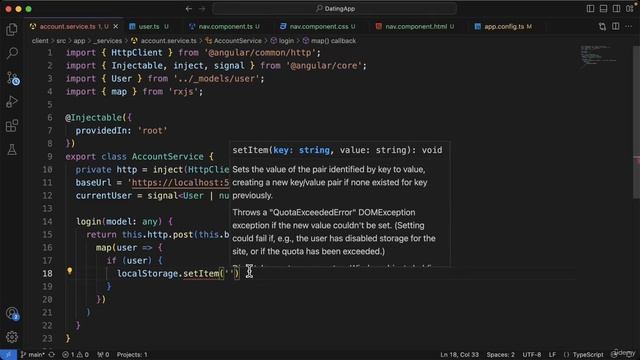Open the Source Control view
Screen dimensions: 640x360
12,78
